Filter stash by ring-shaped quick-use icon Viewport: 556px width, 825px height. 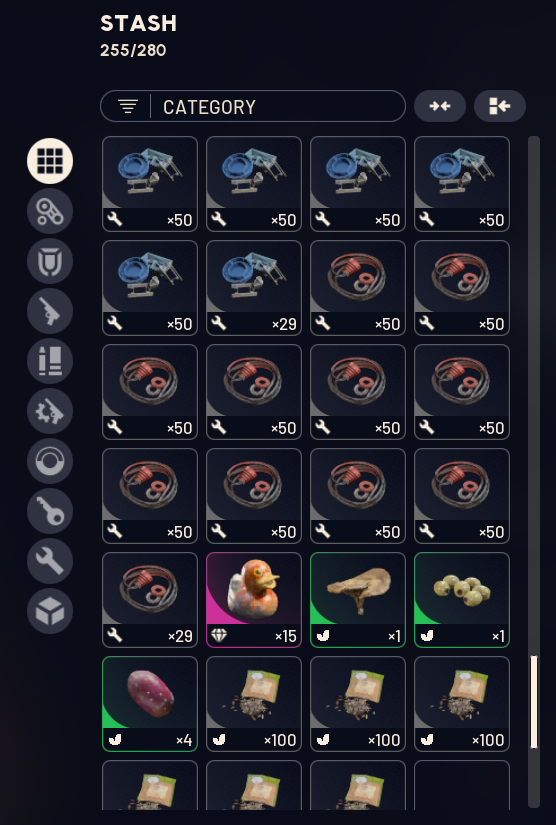[50, 461]
